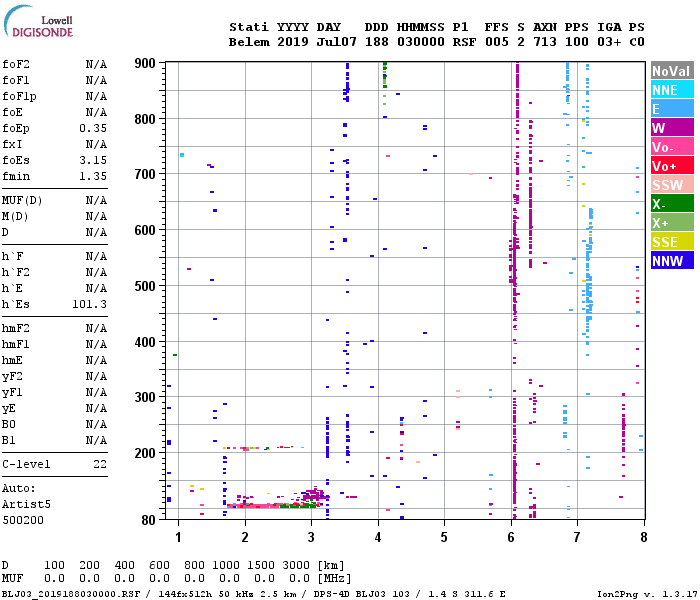Click the foF1p parameter label
Viewport: 700px width, 600px height.
[19, 96]
